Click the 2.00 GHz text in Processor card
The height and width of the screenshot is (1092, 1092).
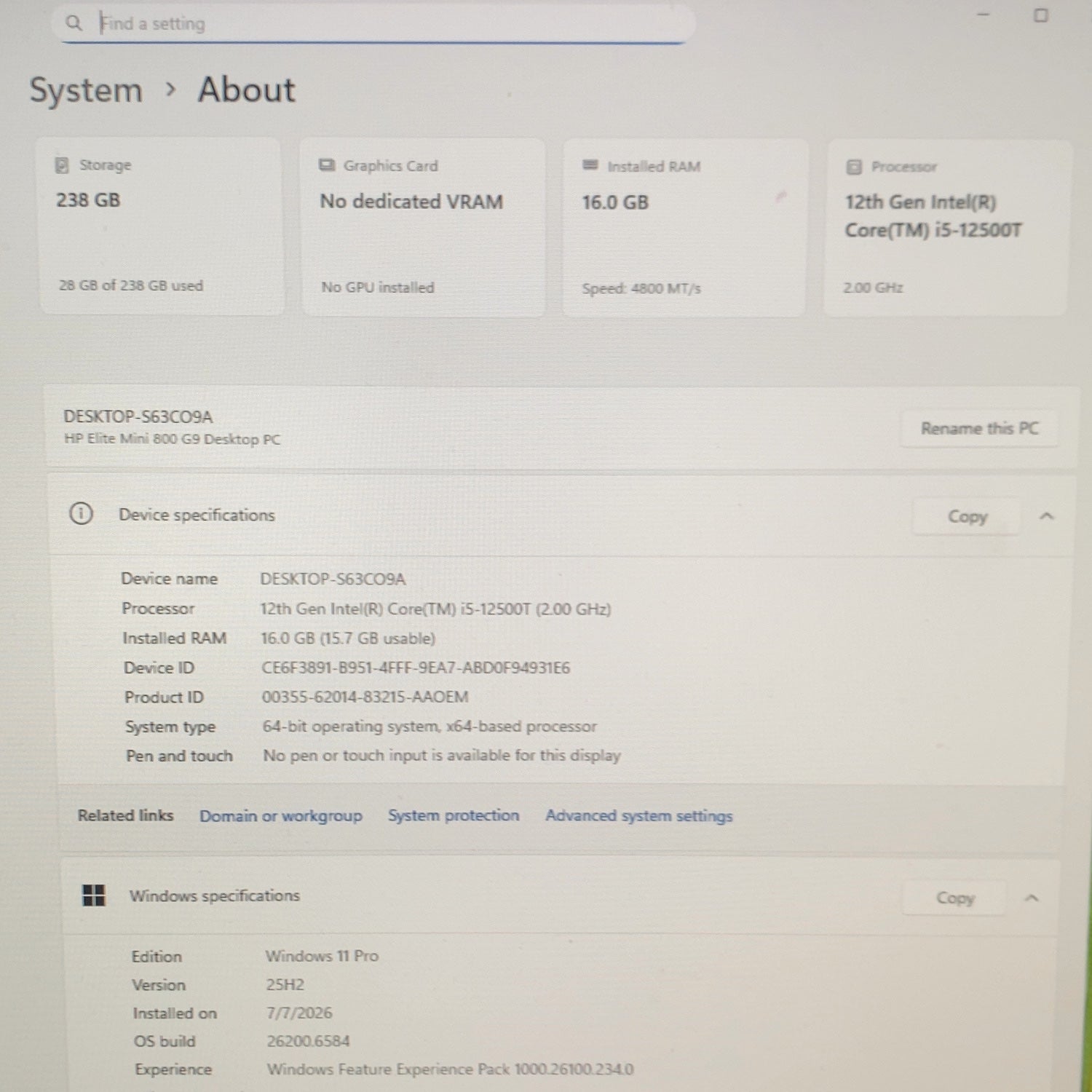873,288
